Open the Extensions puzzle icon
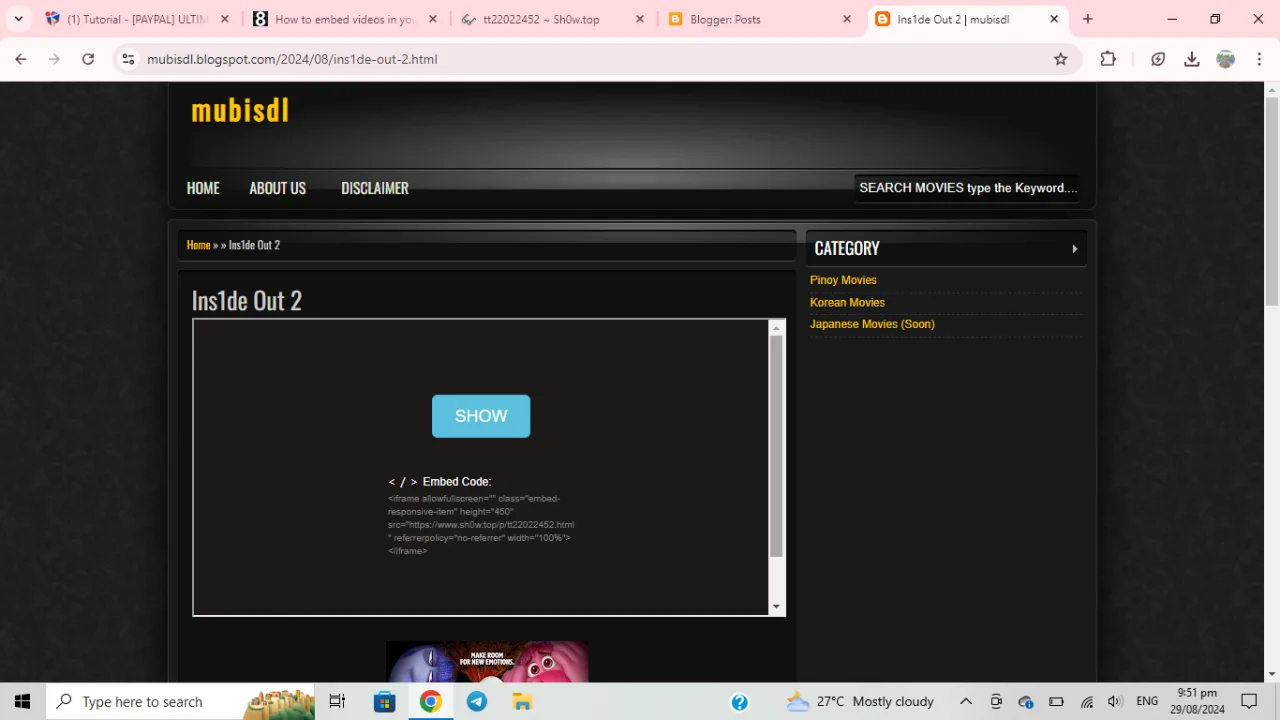The width and height of the screenshot is (1280, 720). 1108,59
